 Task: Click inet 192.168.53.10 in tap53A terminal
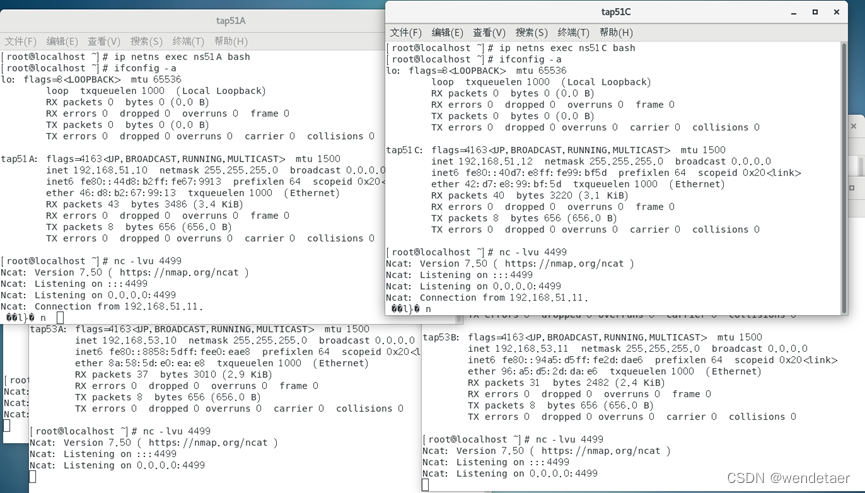126,341
